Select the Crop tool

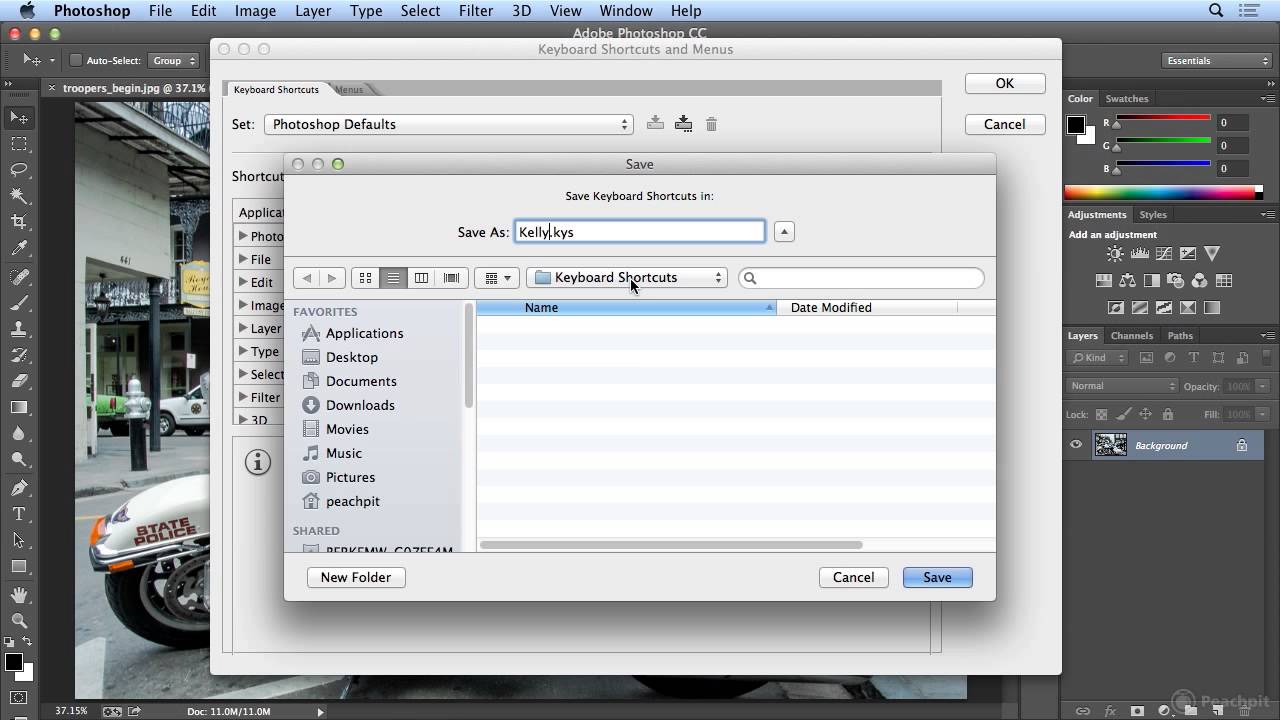[19, 222]
